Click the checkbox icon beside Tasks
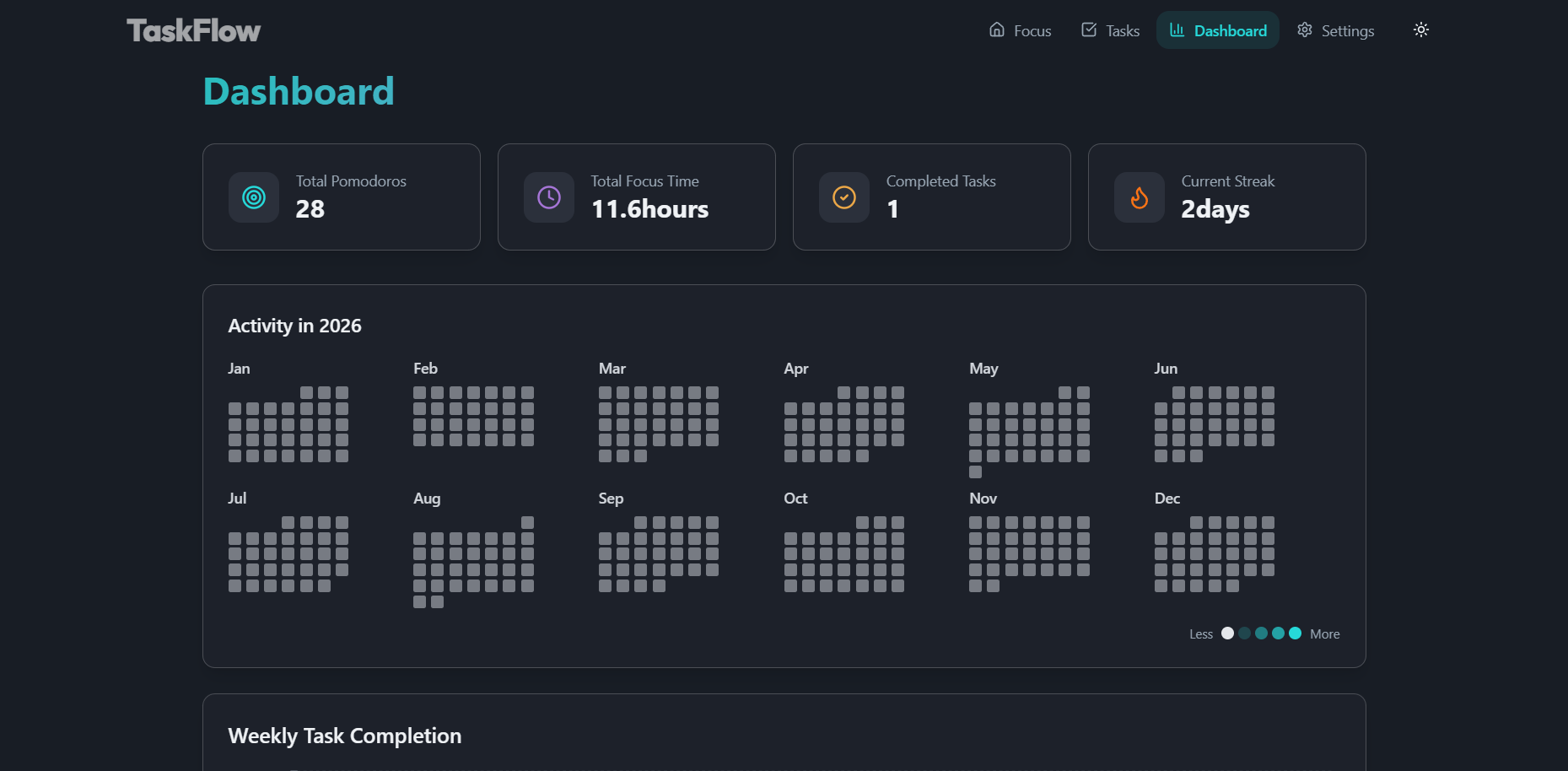 [1089, 30]
